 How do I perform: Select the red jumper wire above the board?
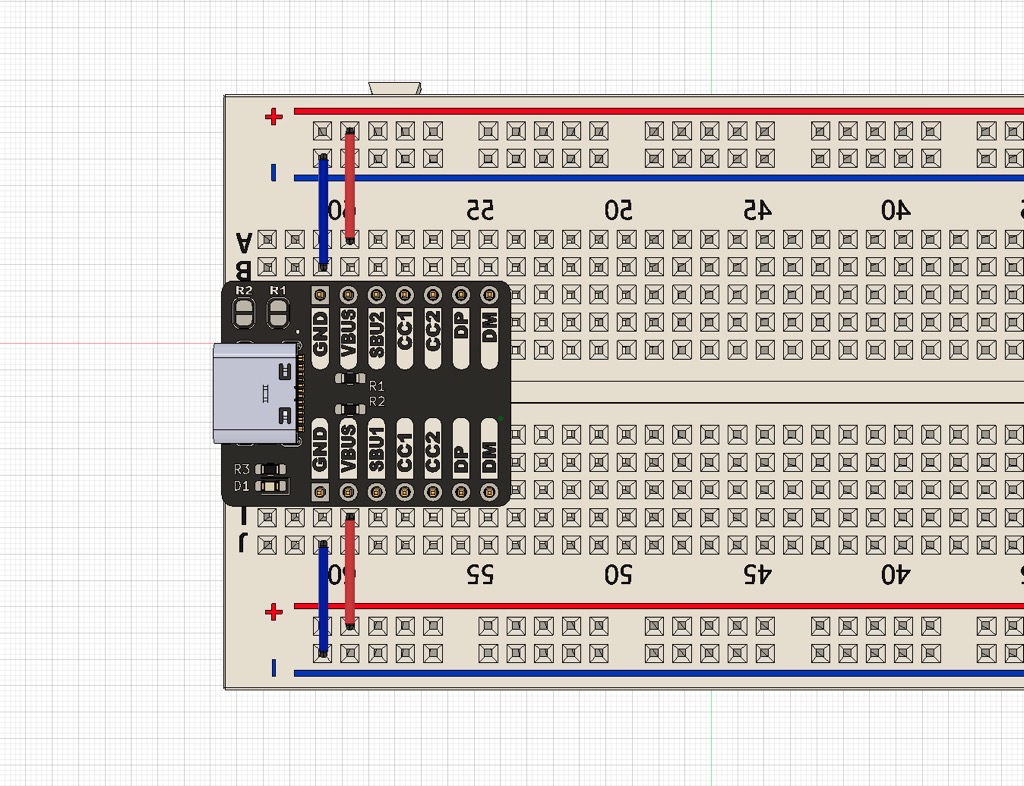[x=350, y=186]
